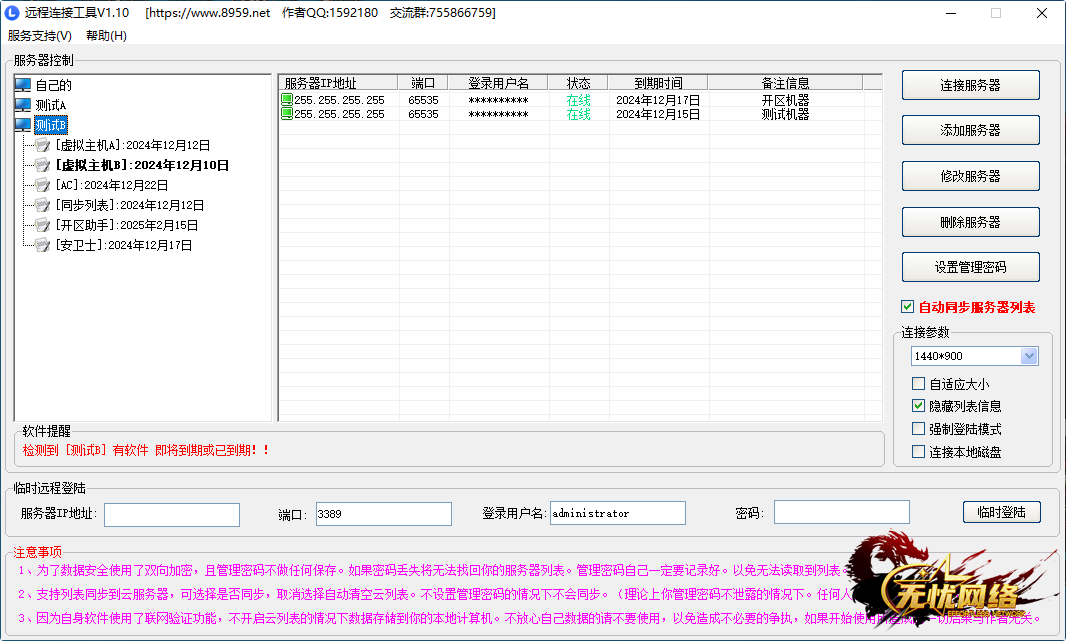
Task: Click the 服务器IP地址 input field
Action: (x=172, y=514)
